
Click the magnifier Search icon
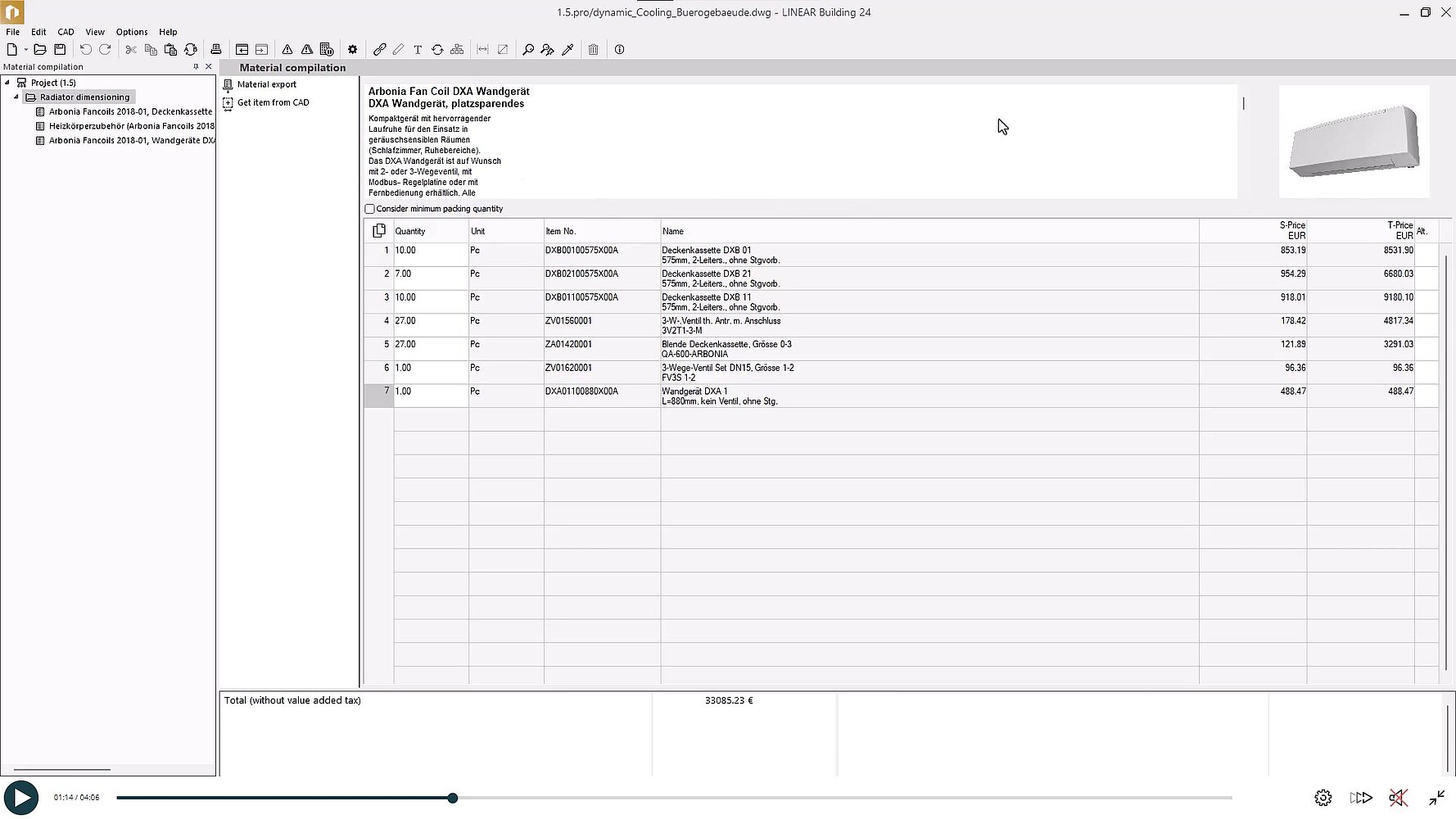[528, 50]
